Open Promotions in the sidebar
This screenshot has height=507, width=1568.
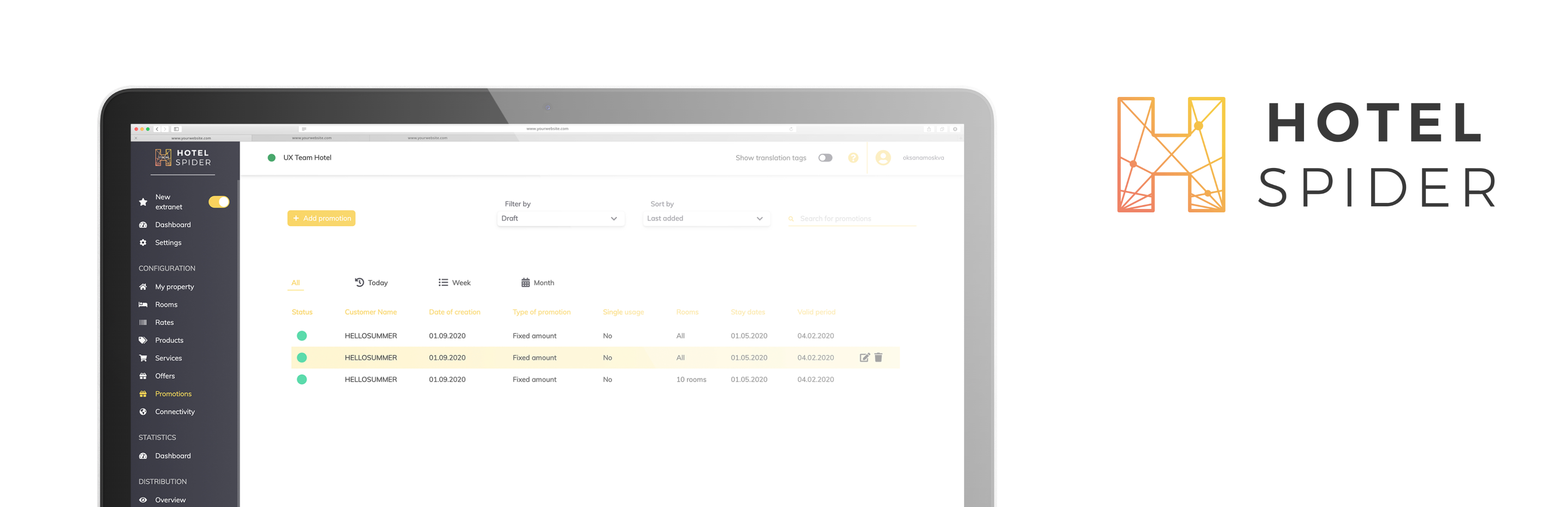(x=174, y=394)
